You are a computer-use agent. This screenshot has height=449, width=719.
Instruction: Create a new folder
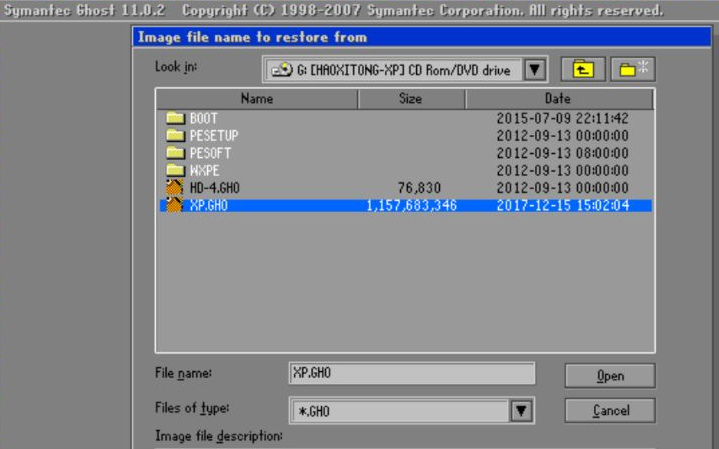pyautogui.click(x=633, y=69)
